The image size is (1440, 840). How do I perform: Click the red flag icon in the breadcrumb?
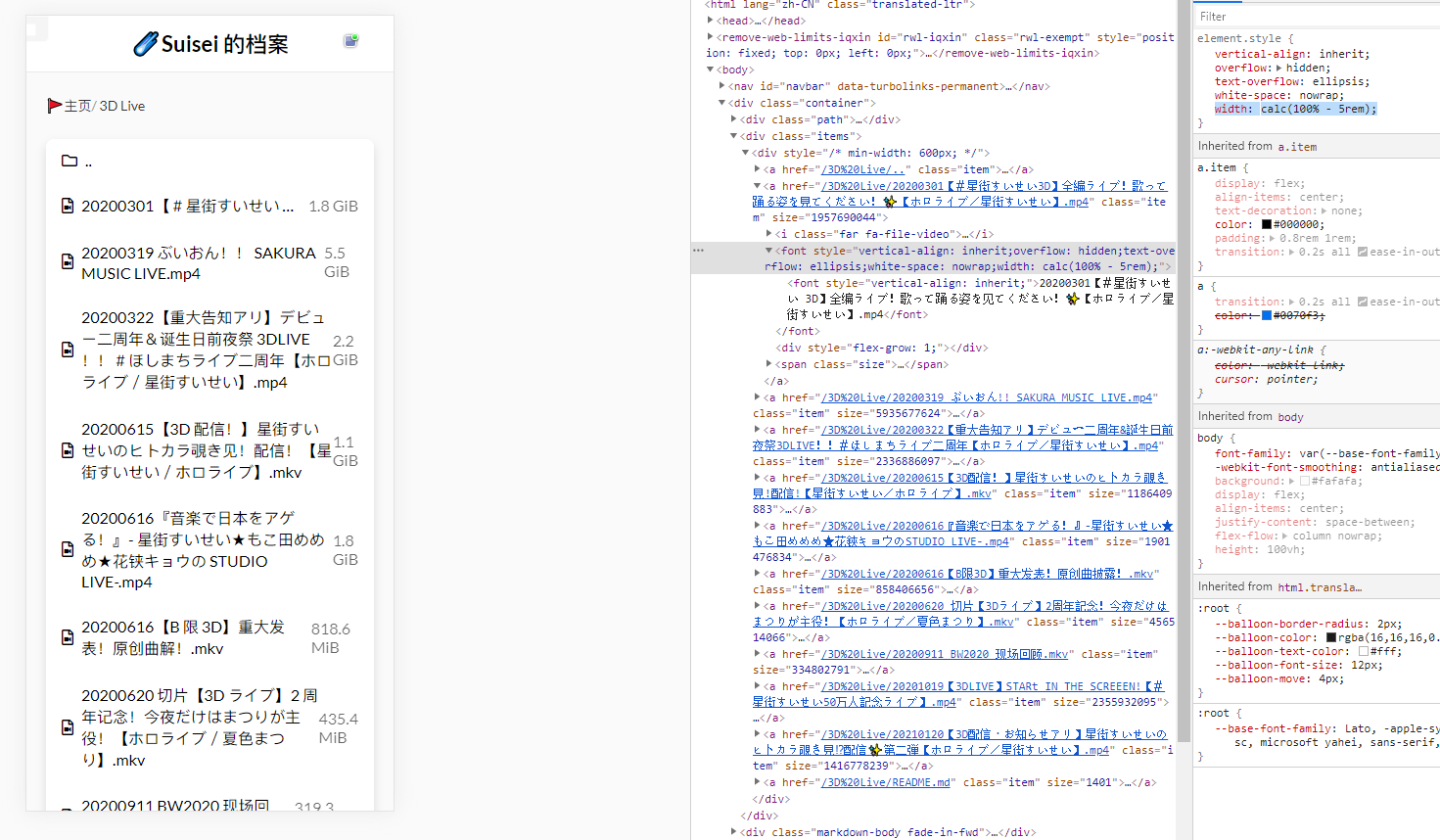tap(57, 105)
